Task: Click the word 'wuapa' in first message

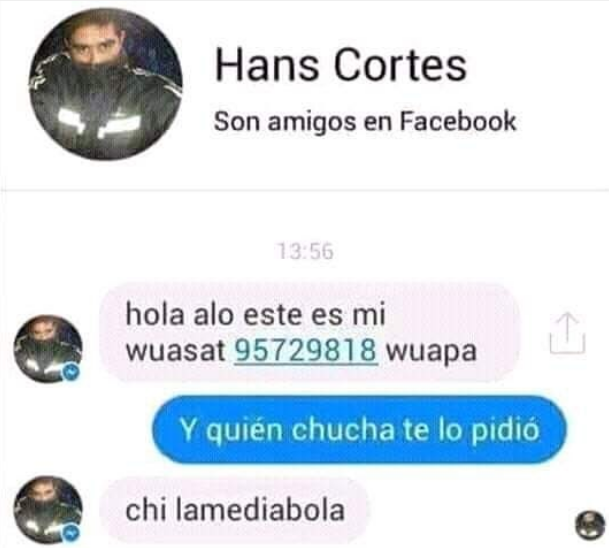Action: [x=432, y=352]
